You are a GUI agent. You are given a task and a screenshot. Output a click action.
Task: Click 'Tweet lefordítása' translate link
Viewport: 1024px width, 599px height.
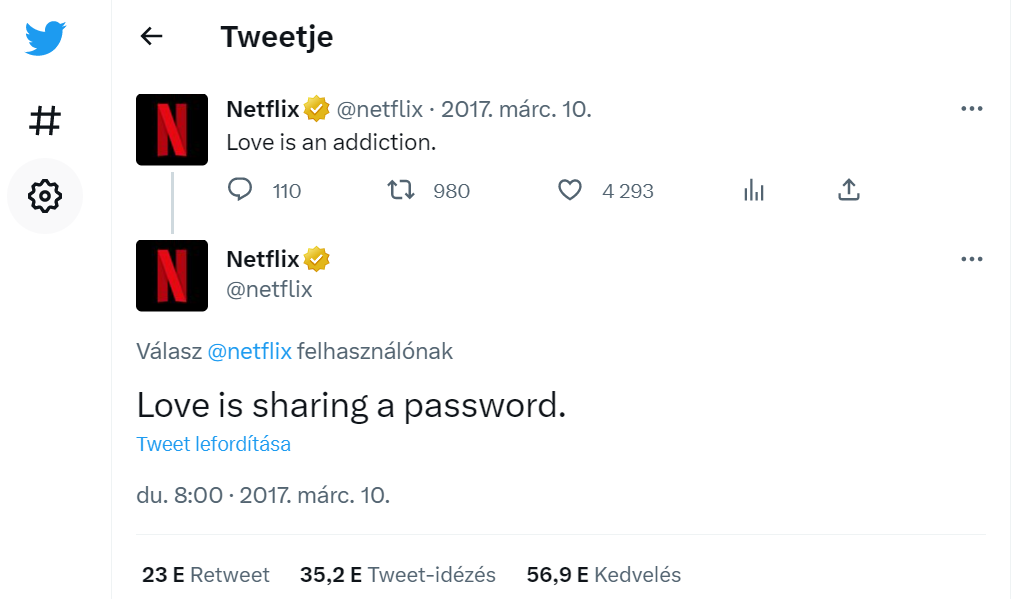click(214, 444)
